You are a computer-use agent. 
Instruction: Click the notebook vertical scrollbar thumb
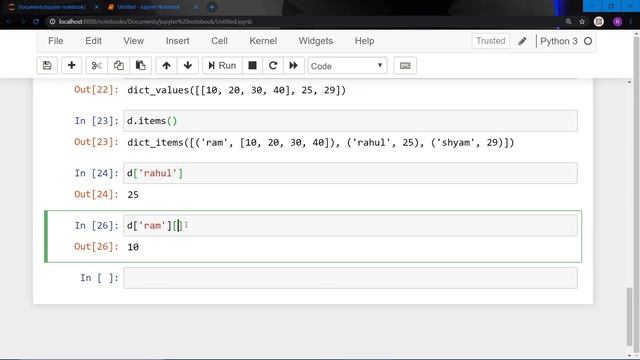pos(629,316)
